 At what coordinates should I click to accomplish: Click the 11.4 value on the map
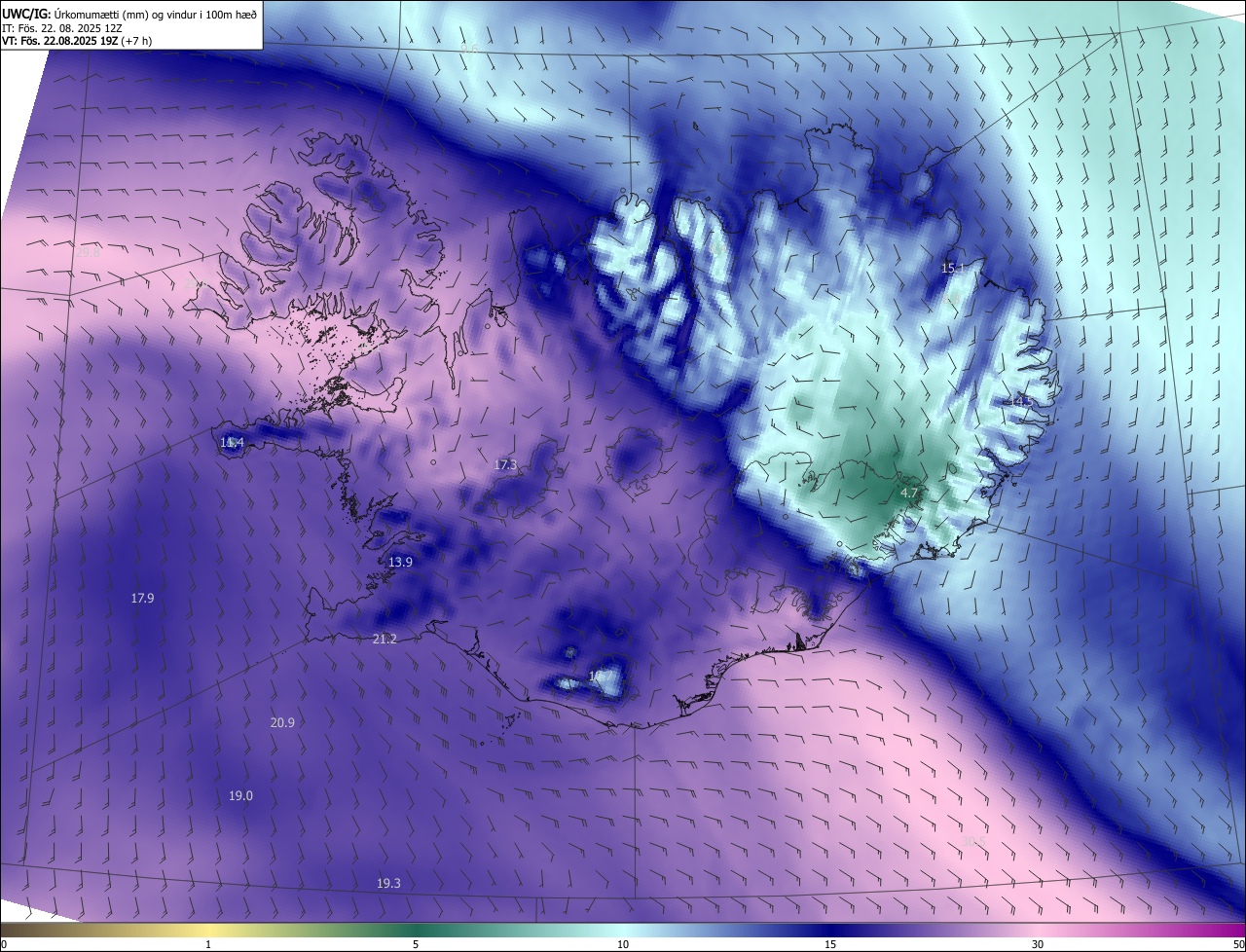point(232,443)
